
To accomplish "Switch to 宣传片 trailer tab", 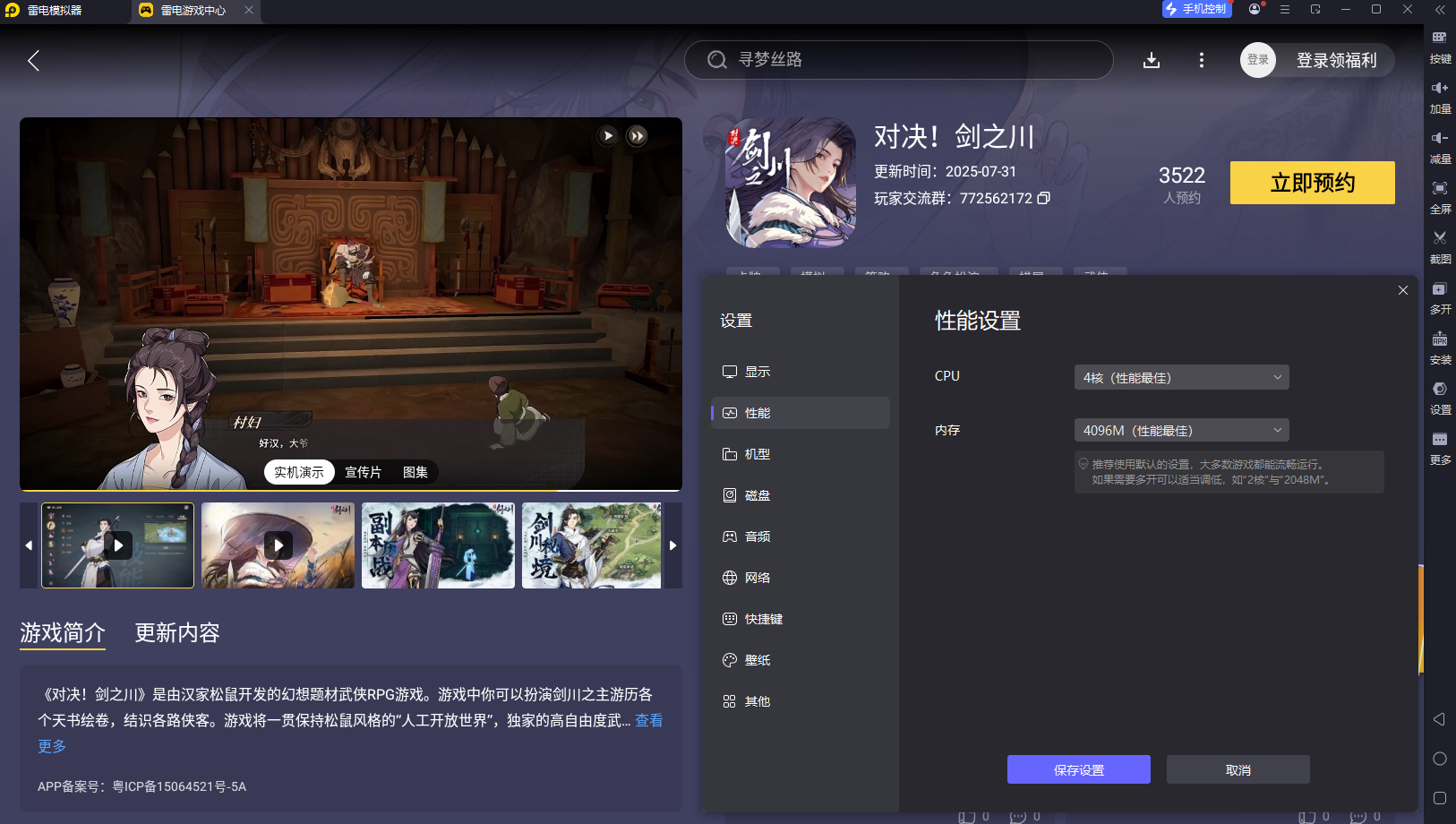I will [x=364, y=472].
